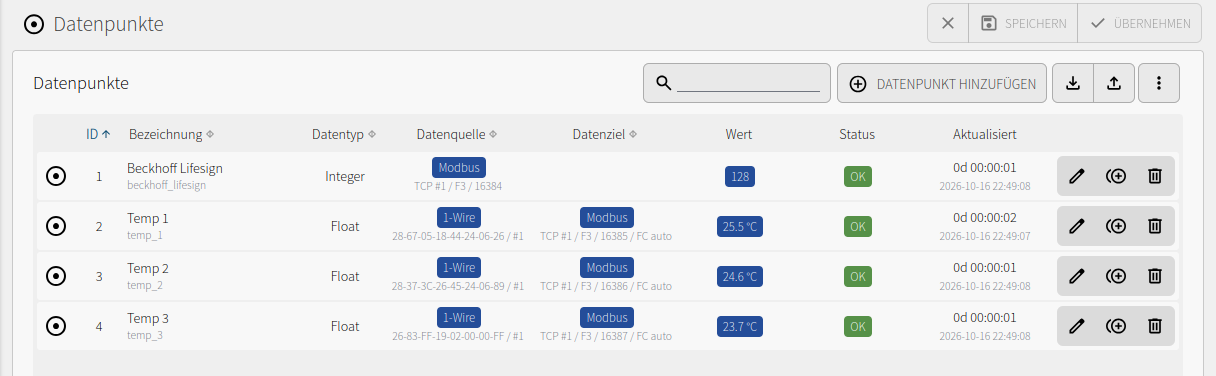The height and width of the screenshot is (376, 1216).
Task: Delete the Temp 2 datapoint
Action: (1154, 275)
